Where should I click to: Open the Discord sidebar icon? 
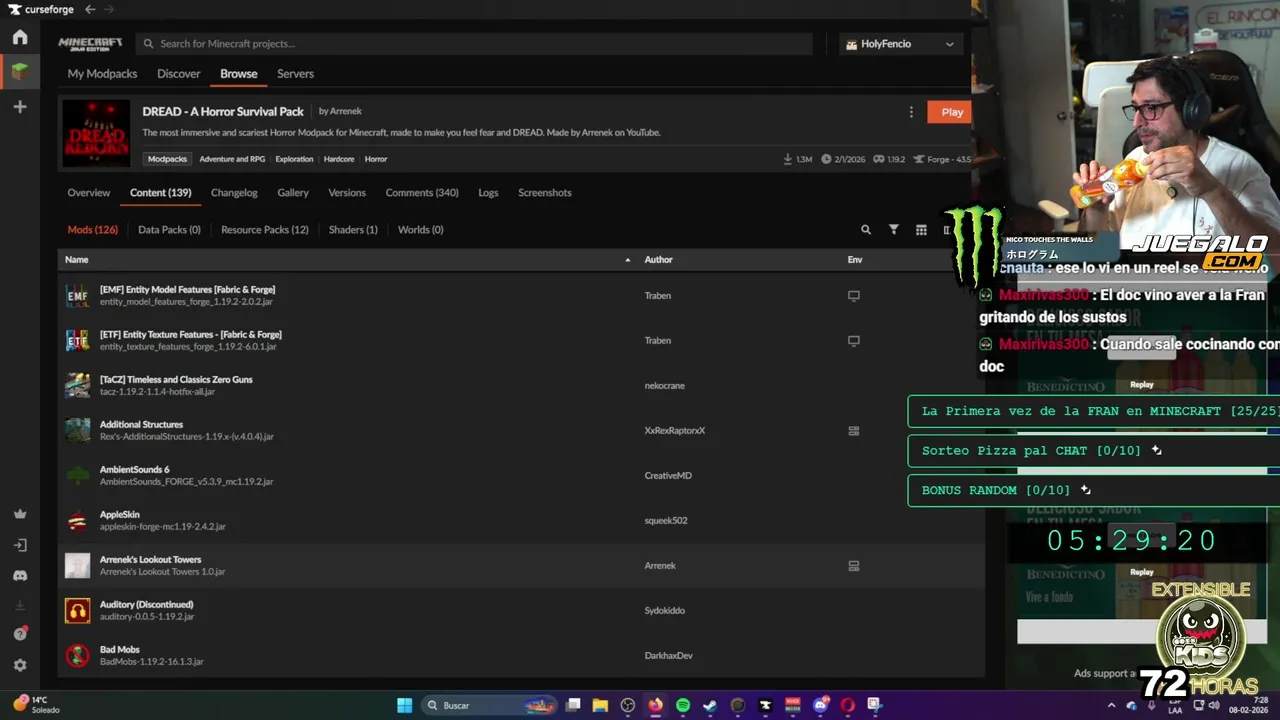(x=20, y=575)
